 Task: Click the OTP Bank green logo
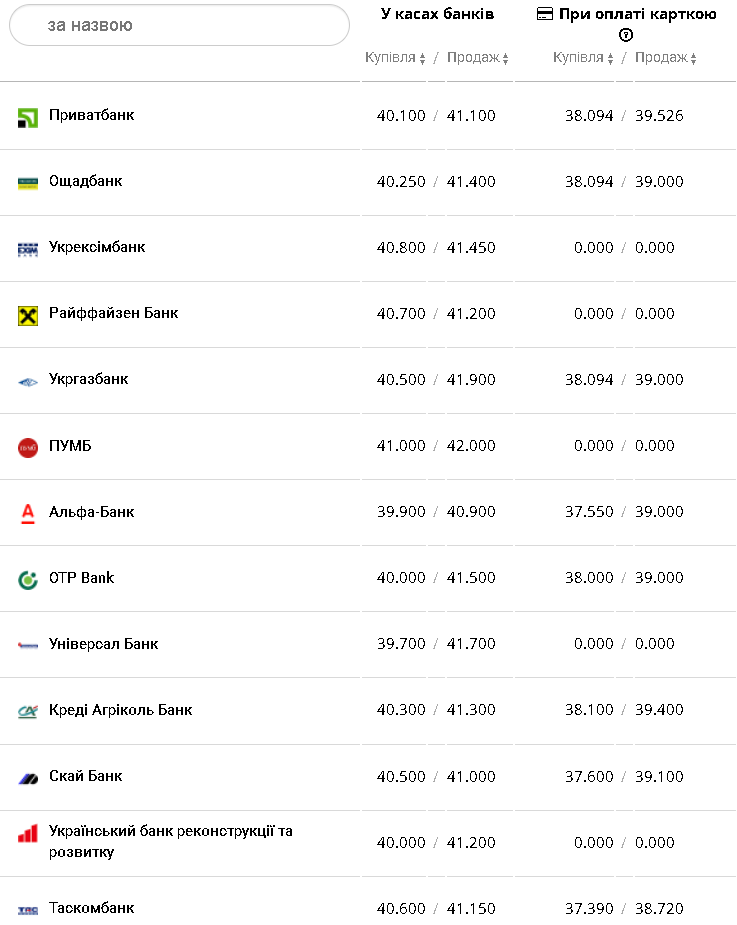[x=28, y=579]
